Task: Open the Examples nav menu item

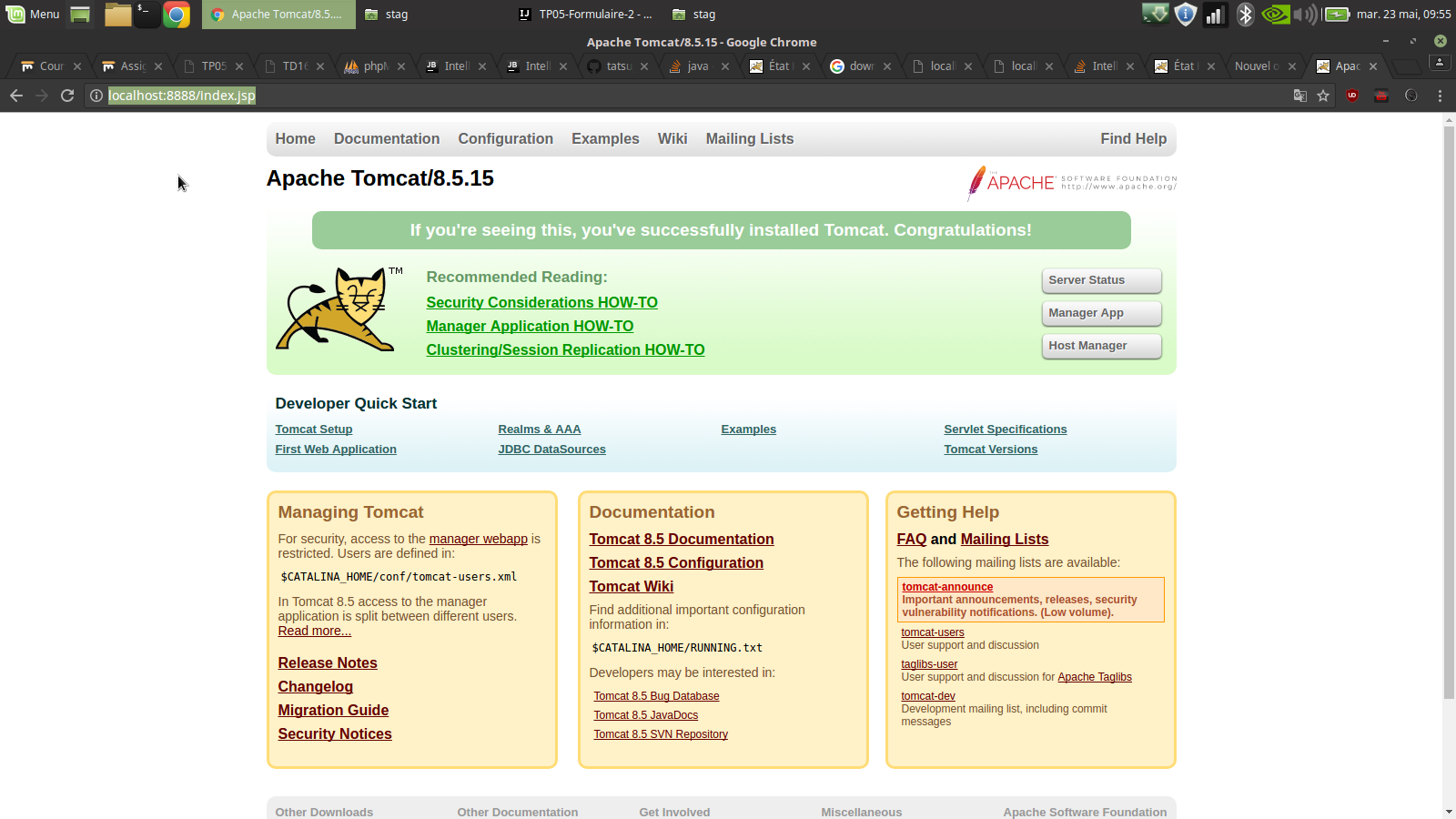Action: click(x=605, y=139)
